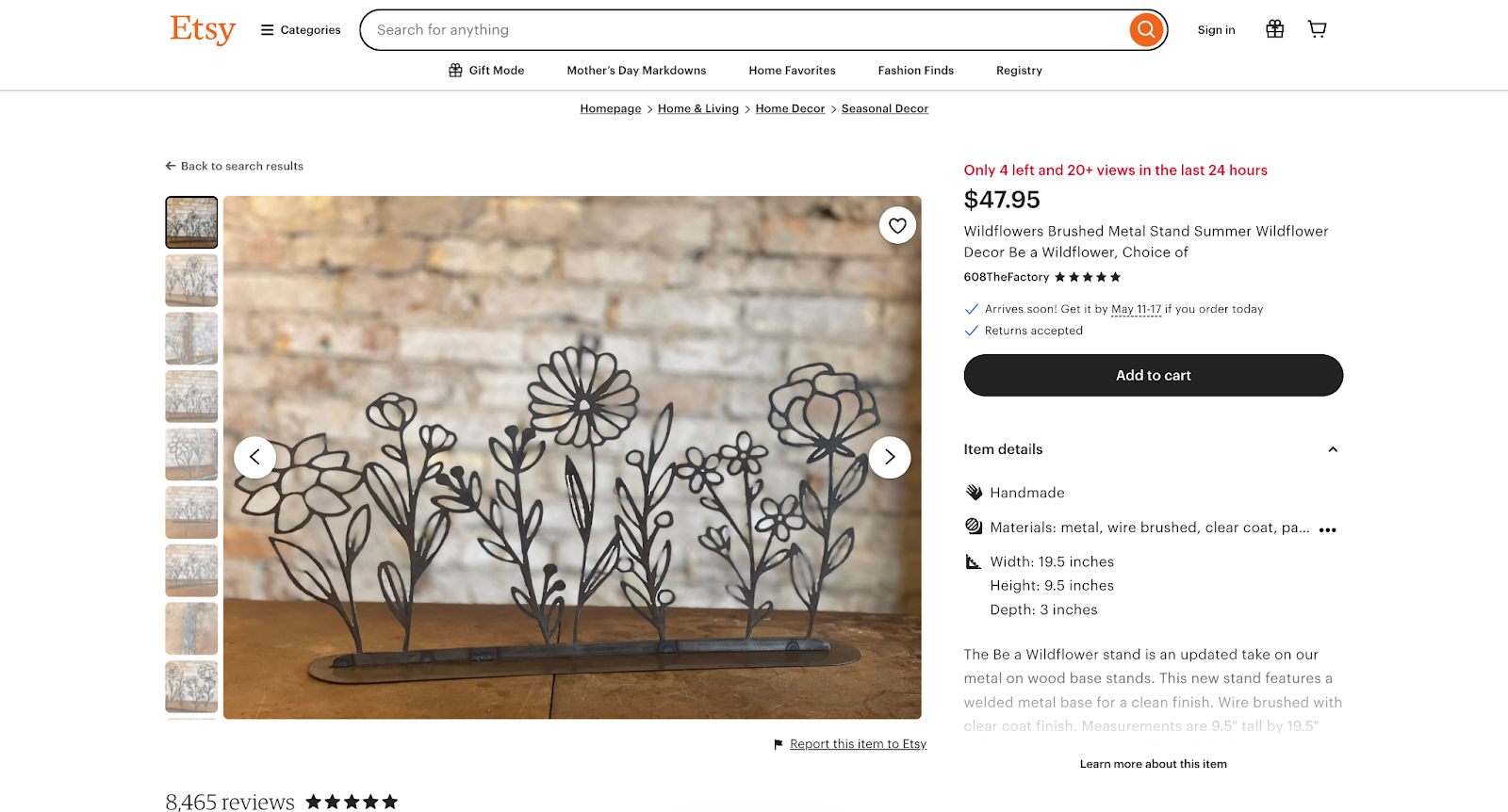
Task: Collapse the Item details section
Action: pyautogui.click(x=1332, y=449)
